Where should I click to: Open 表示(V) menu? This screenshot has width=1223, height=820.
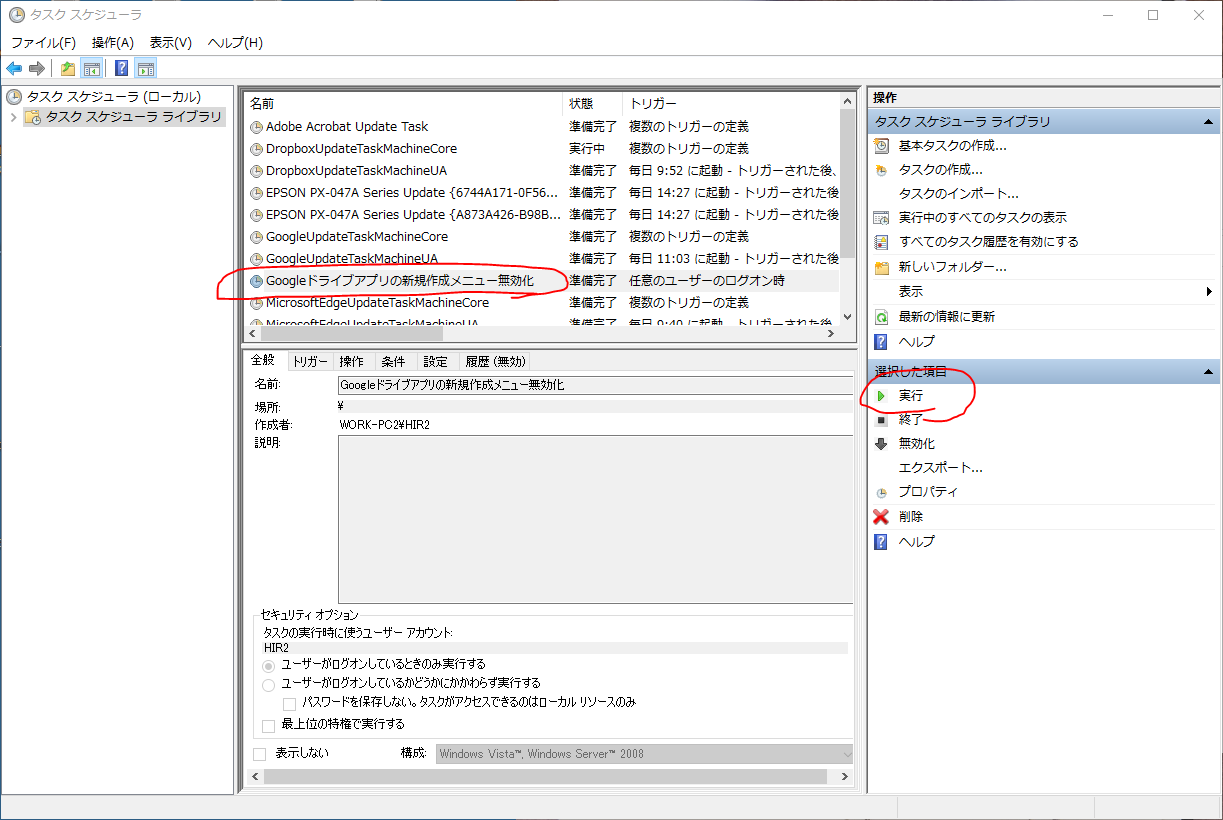(x=170, y=43)
